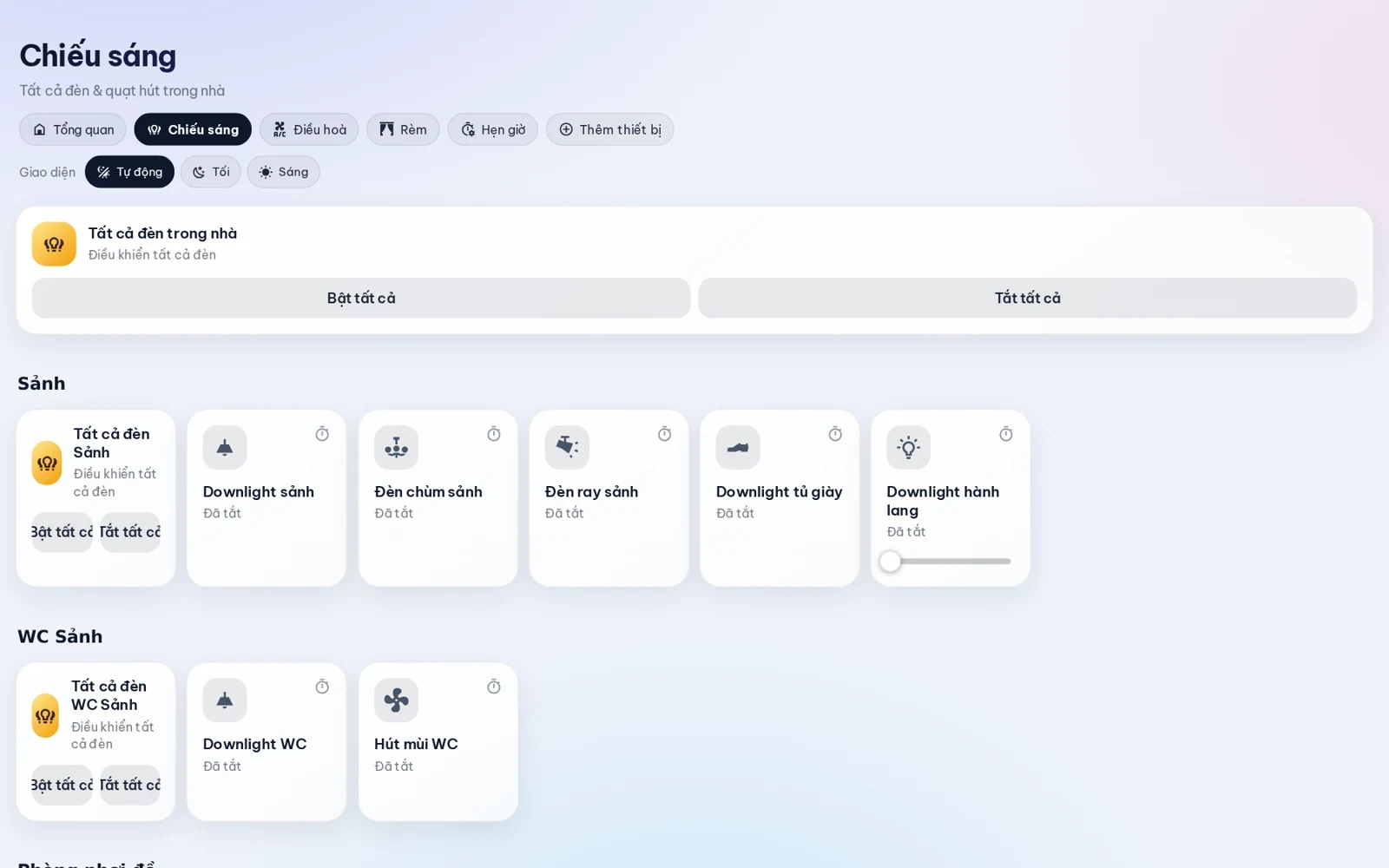This screenshot has width=1389, height=868.
Task: Toggle the Hút mùi WC card
Action: pyautogui.click(x=438, y=742)
